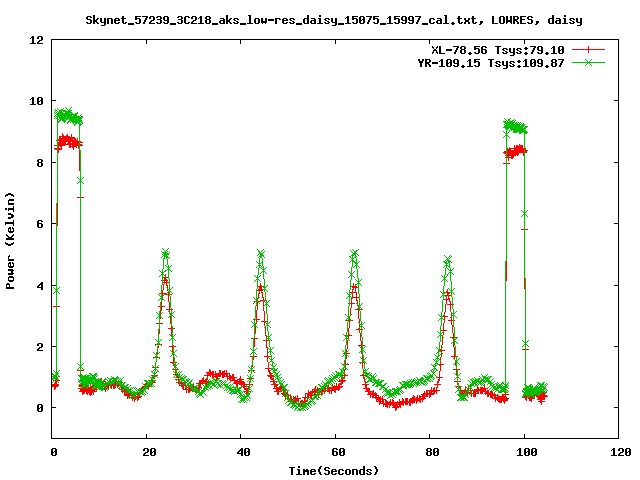Image resolution: width=640 pixels, height=480 pixels.
Task: Click the y-axis tick label 8
Action: 40,163
